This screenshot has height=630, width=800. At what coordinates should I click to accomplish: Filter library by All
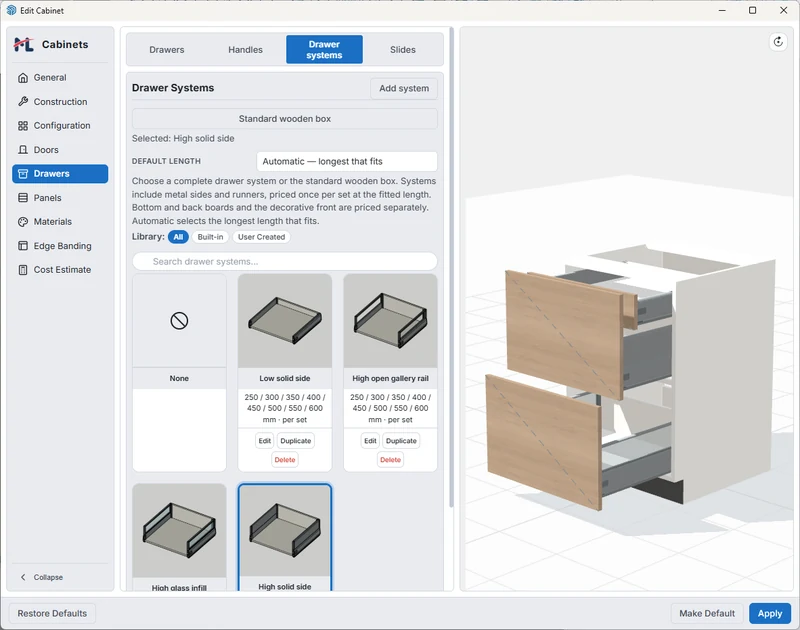tap(178, 237)
